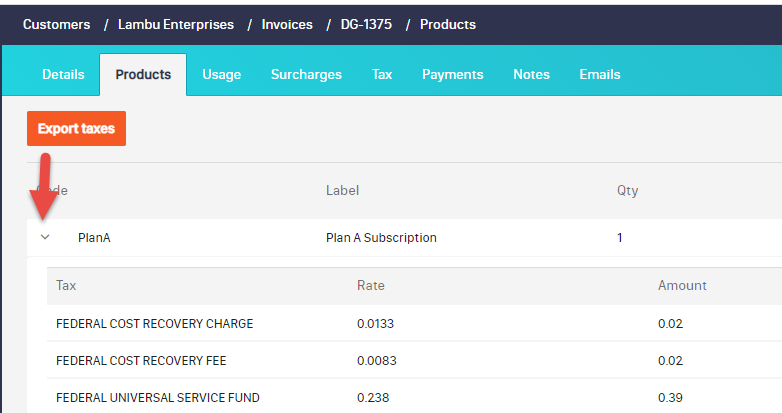Click the Amount column header

click(x=682, y=286)
